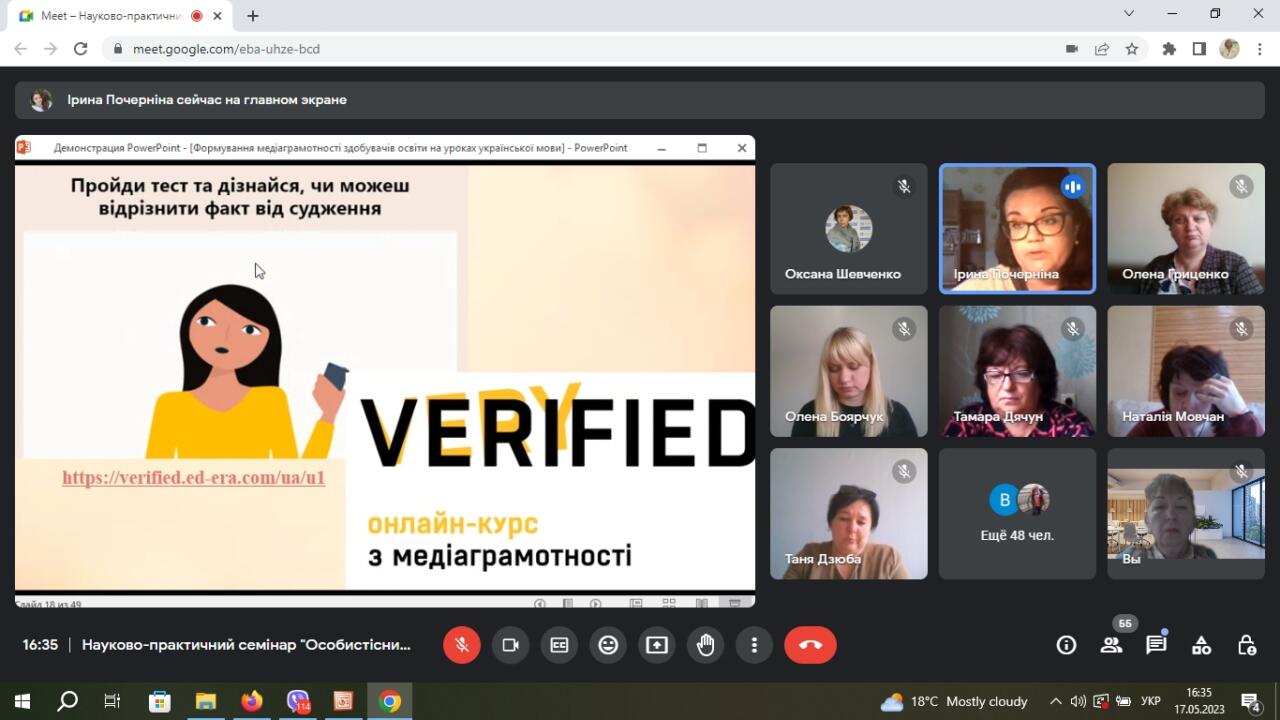Click the address bar meet.google.com URL
Viewport: 1280px width, 720px height.
tap(226, 49)
